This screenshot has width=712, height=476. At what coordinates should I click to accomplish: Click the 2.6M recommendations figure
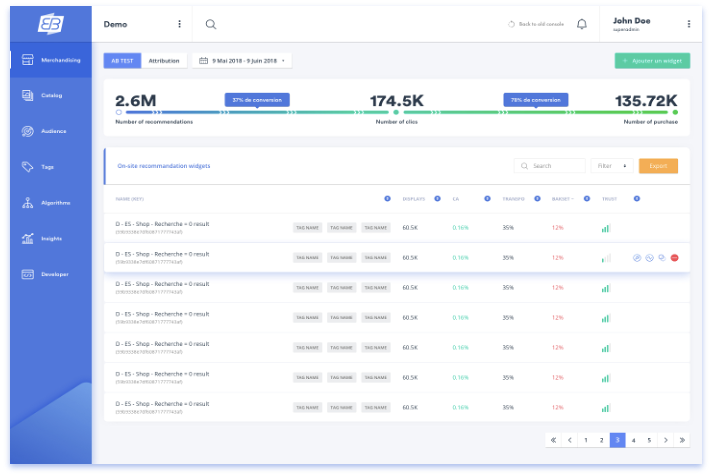click(135, 100)
